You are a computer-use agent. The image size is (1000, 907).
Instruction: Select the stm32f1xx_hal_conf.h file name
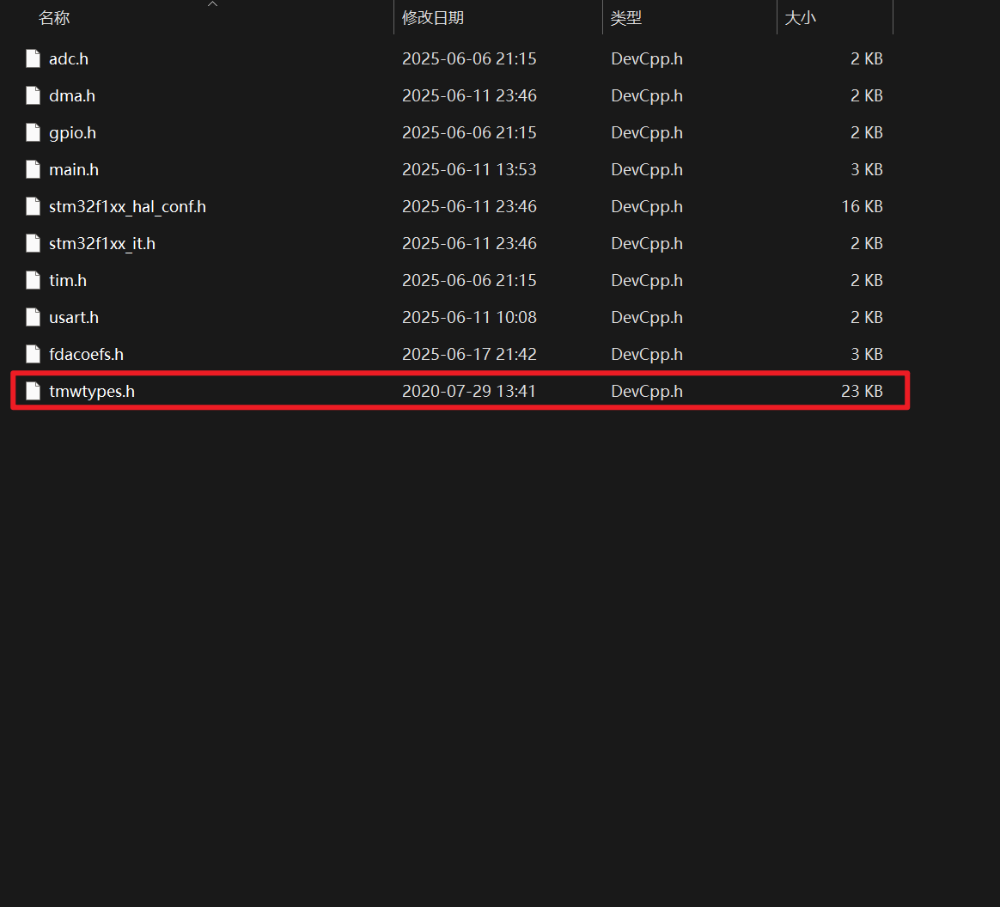click(x=128, y=207)
